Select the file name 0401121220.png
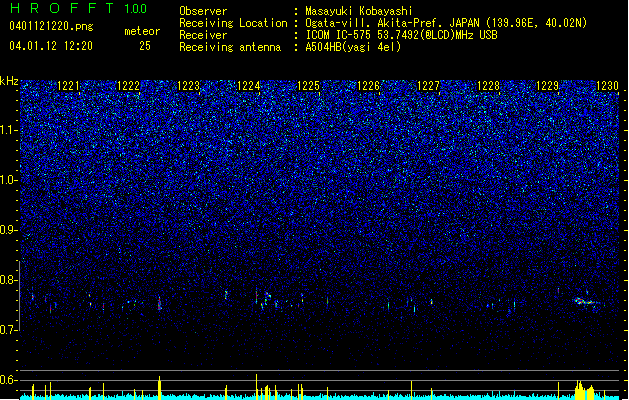Screen dimensions: 629x400 tap(51, 26)
